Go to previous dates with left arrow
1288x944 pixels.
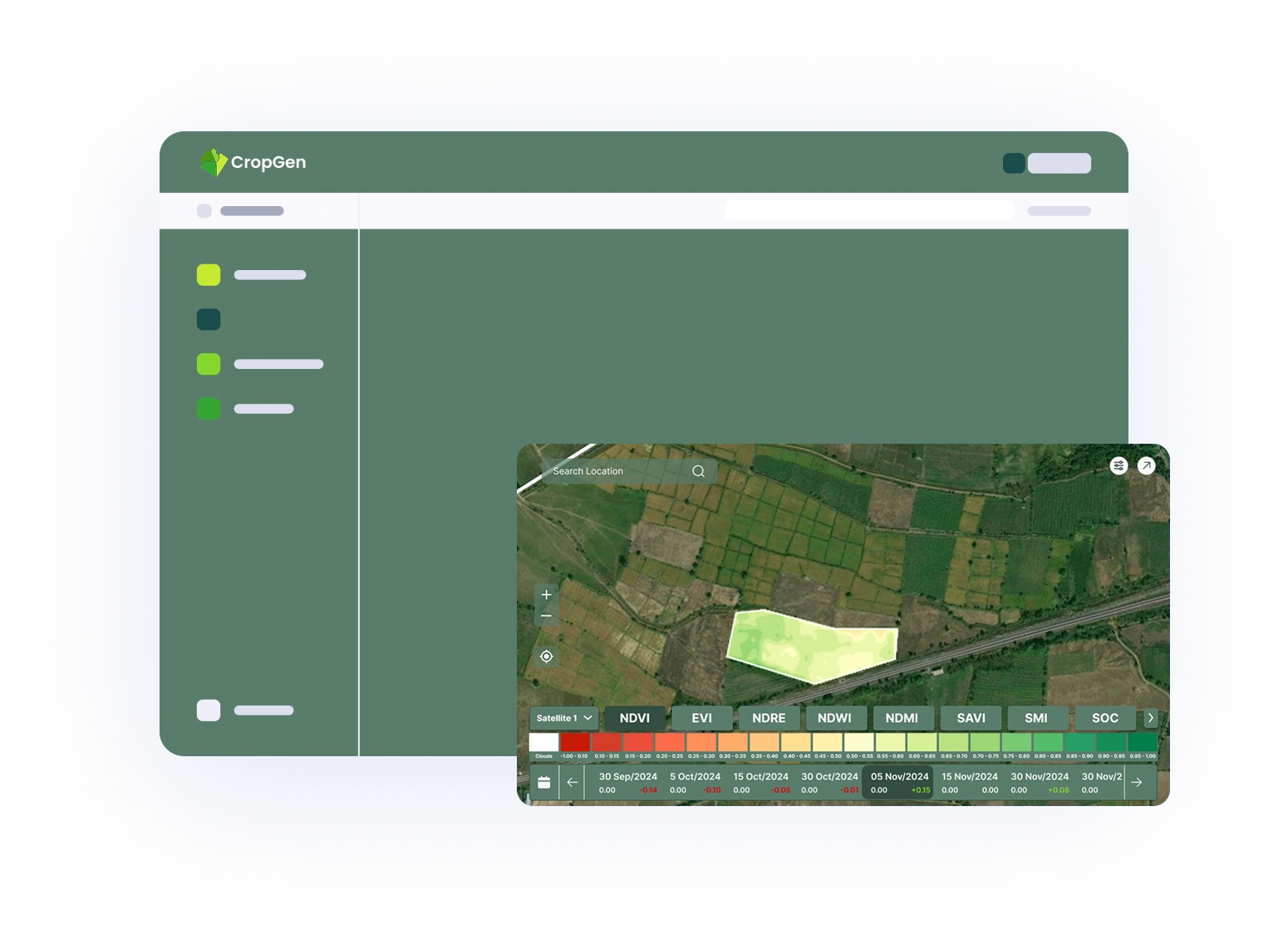coord(572,782)
